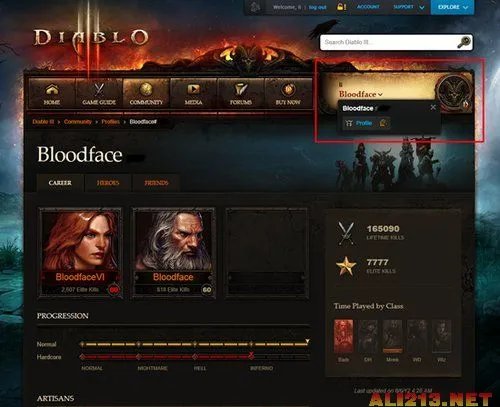This screenshot has height=407, width=500.
Task: Click the Community breadcrumb link
Action: [x=78, y=122]
